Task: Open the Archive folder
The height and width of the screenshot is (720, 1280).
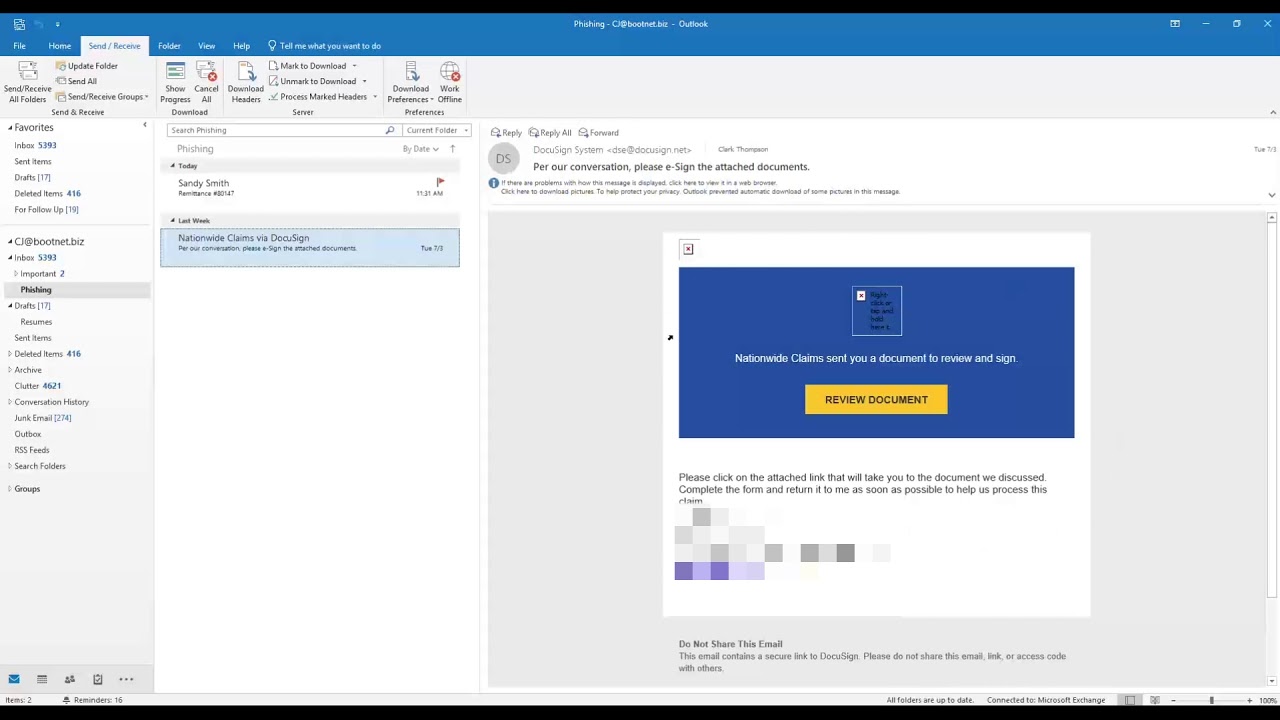Action: (x=28, y=370)
